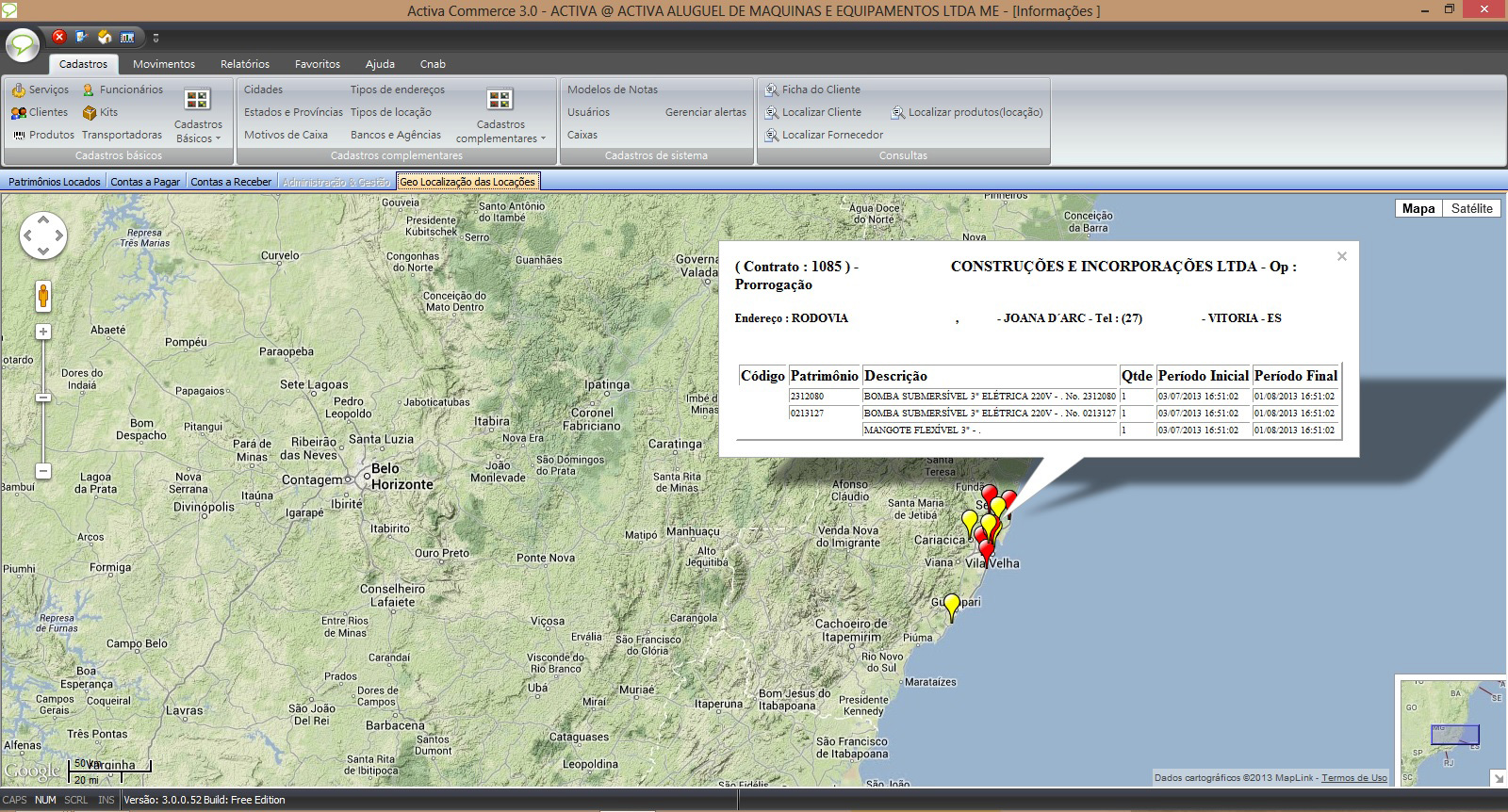Switch to the Movimentos ribbon tab

click(x=164, y=64)
